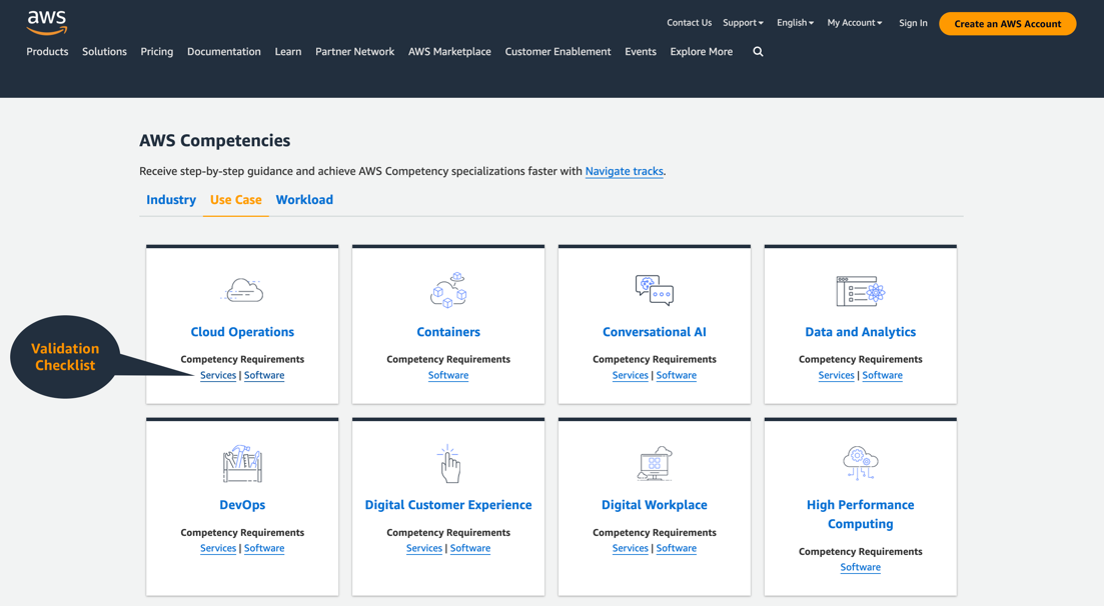Select the Learn menu item
Screen dimensions: 1104x606
(288, 51)
